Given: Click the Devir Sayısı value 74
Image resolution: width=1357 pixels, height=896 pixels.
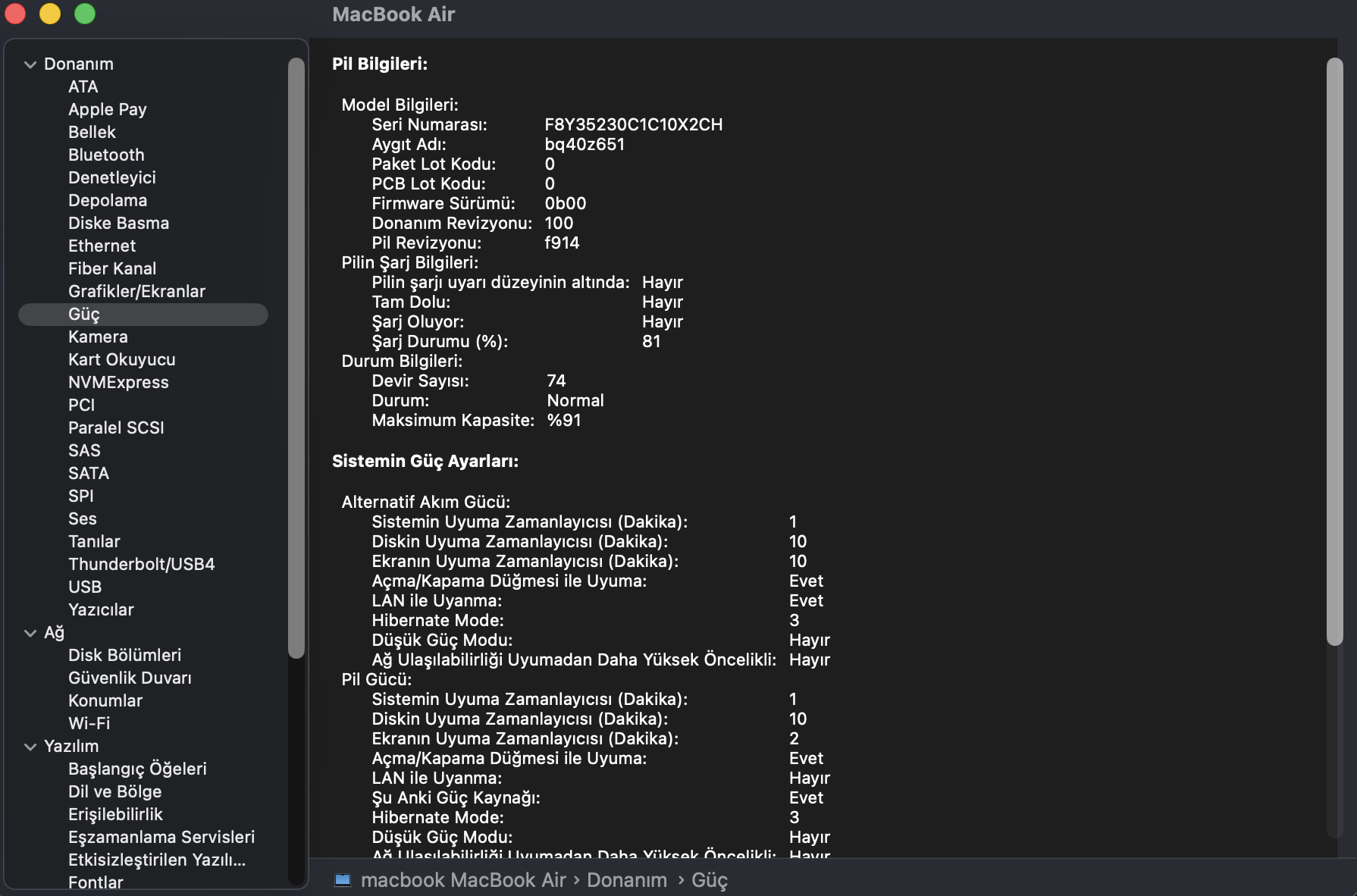Looking at the screenshot, I should [556, 381].
